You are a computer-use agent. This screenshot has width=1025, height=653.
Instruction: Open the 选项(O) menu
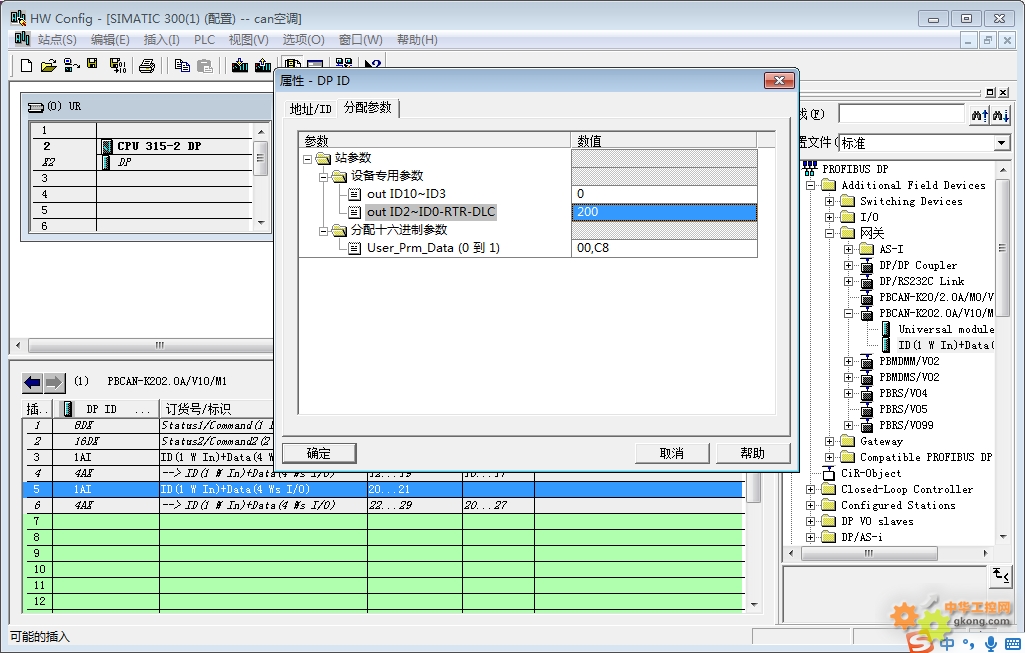point(303,40)
